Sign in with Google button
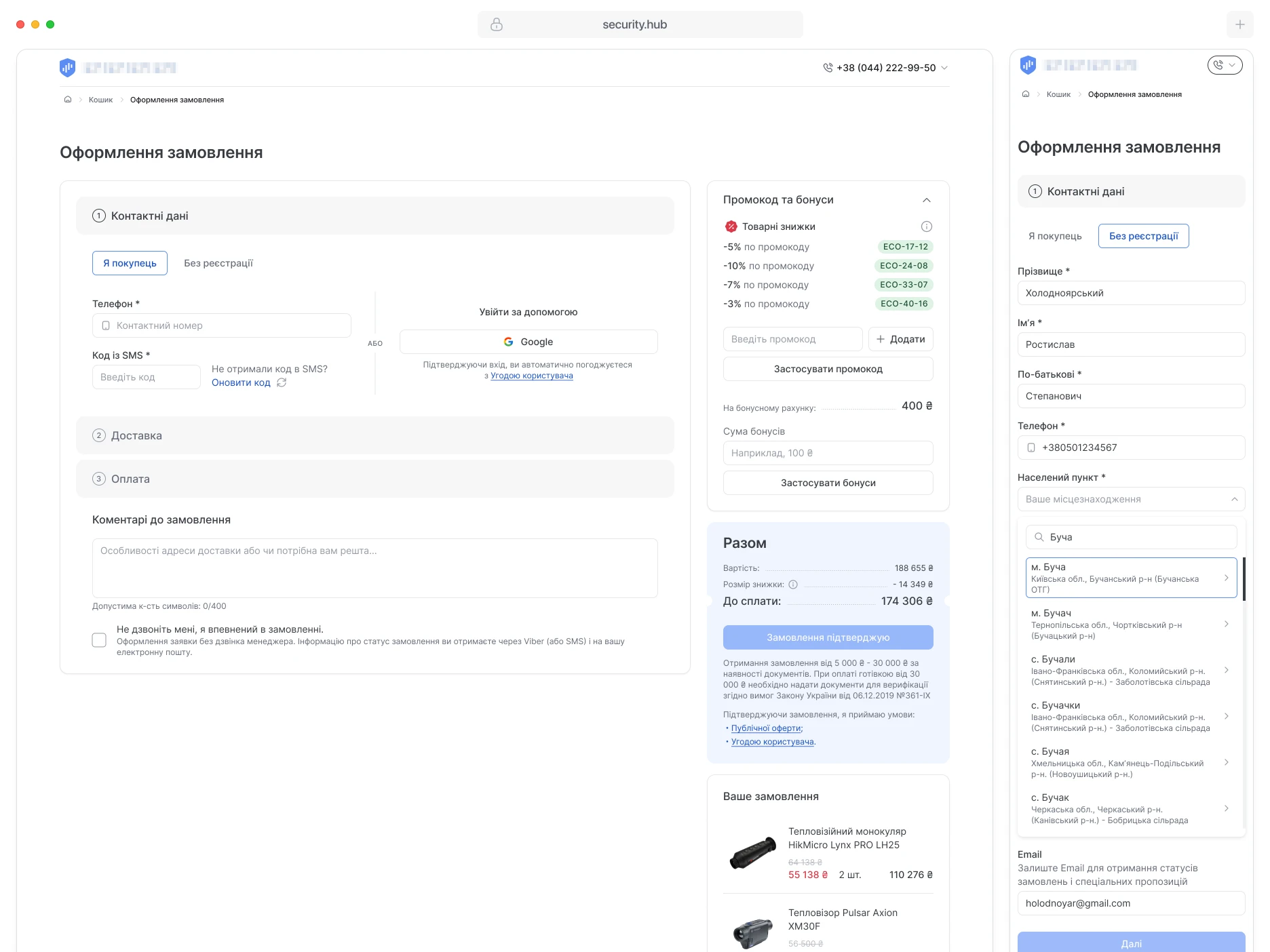Viewport: 1270px width, 952px height. tap(528, 342)
